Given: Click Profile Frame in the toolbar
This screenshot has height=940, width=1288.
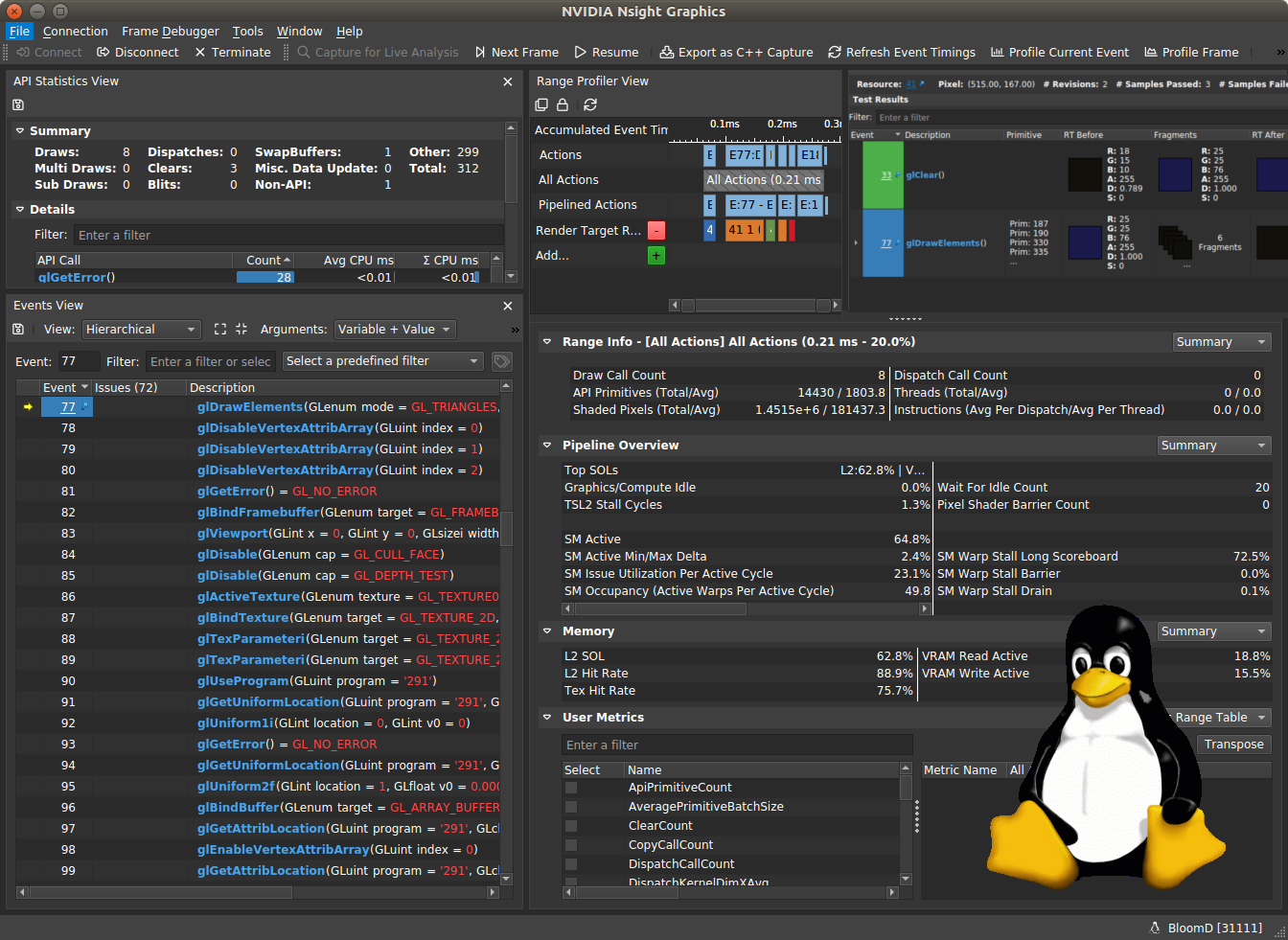Looking at the screenshot, I should [x=1191, y=53].
